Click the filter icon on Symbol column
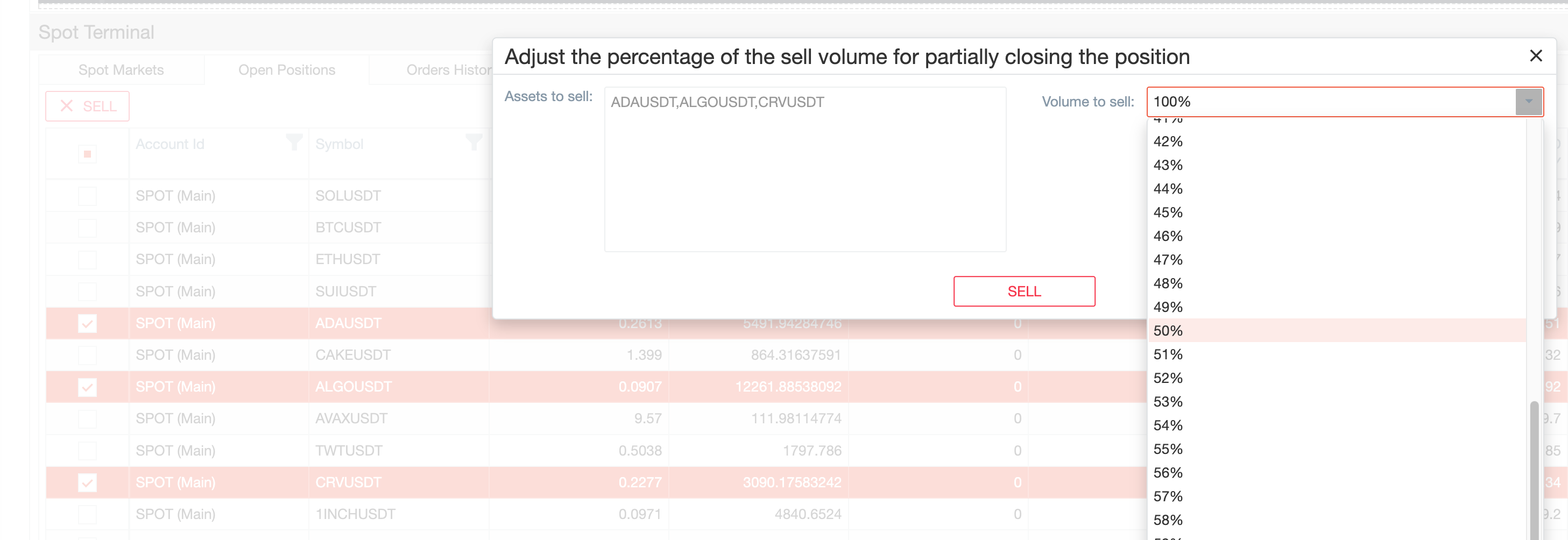This screenshot has height=540, width=1568. (474, 143)
